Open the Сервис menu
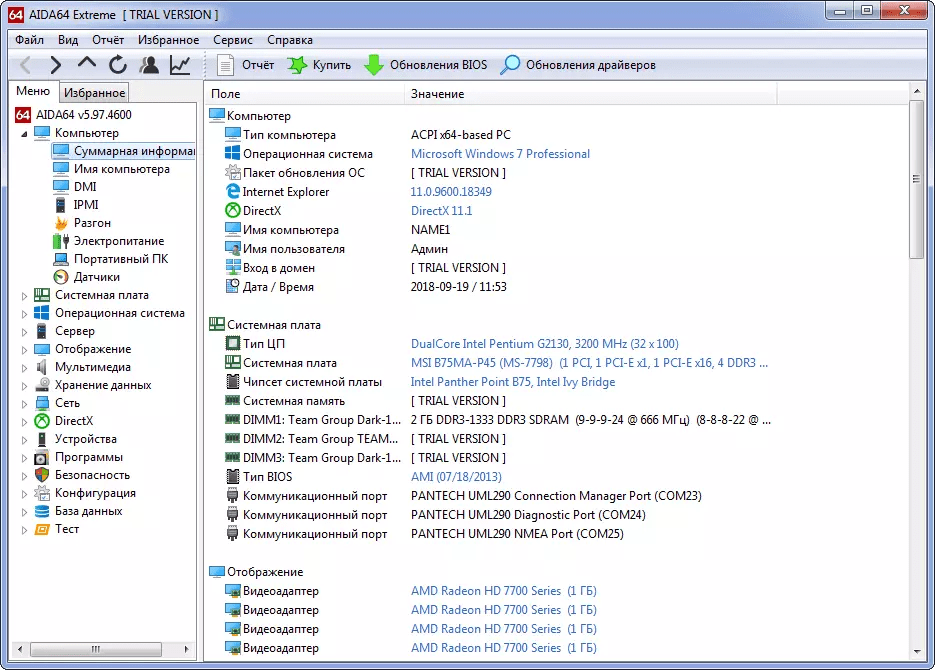The width and height of the screenshot is (935, 670). 233,40
